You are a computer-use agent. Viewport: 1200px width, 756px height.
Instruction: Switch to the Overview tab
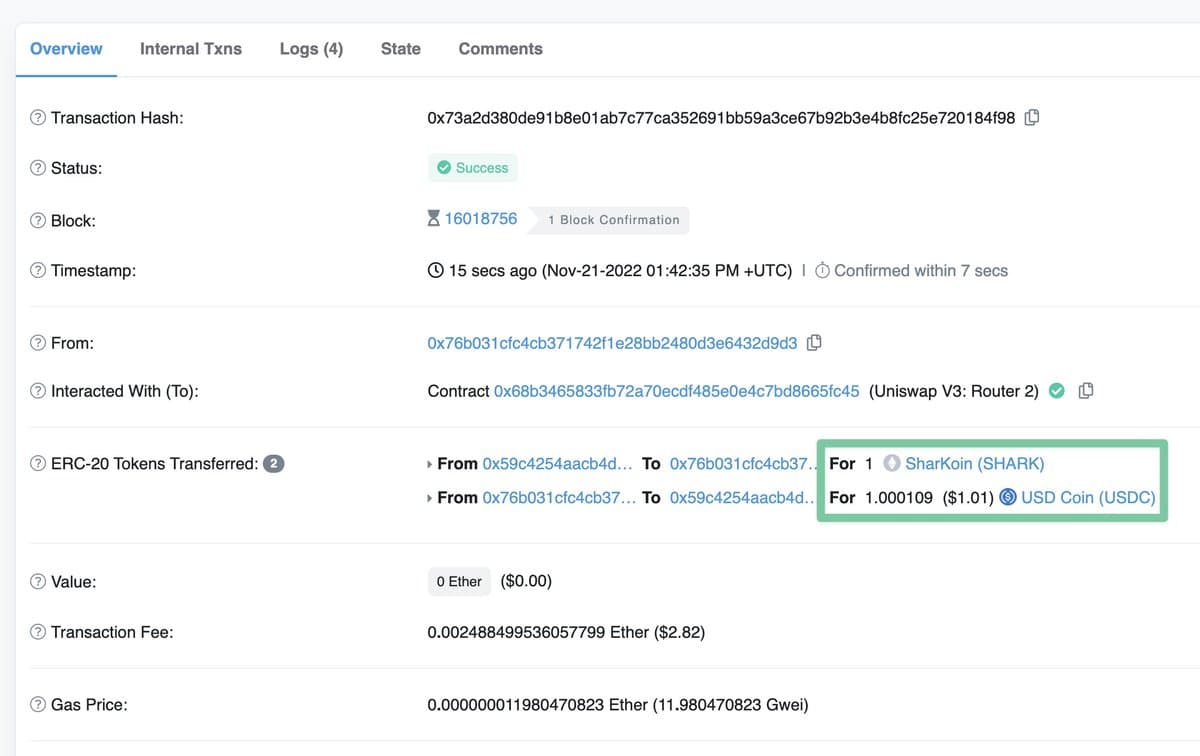click(x=66, y=49)
